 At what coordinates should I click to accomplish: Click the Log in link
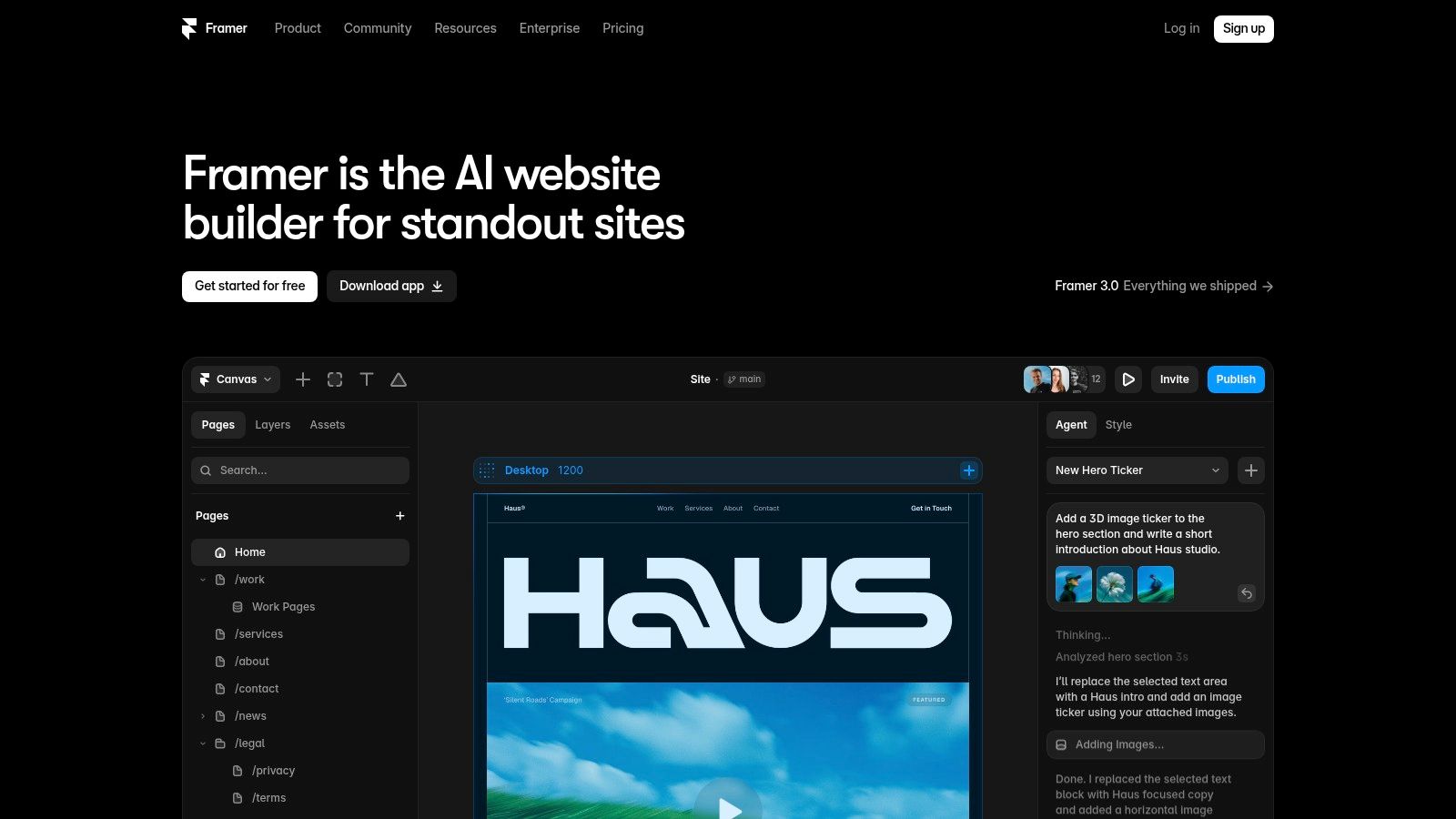click(1181, 28)
